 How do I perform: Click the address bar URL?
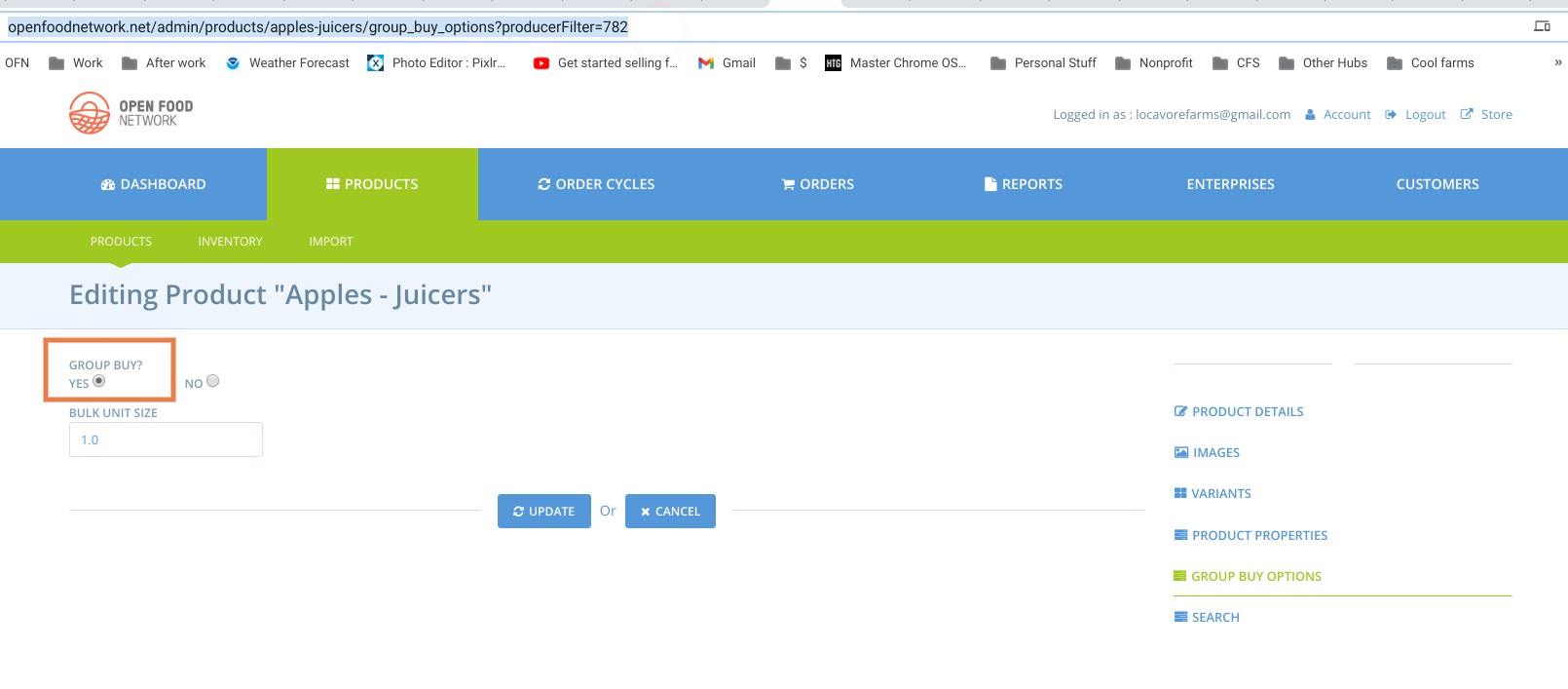click(x=317, y=26)
